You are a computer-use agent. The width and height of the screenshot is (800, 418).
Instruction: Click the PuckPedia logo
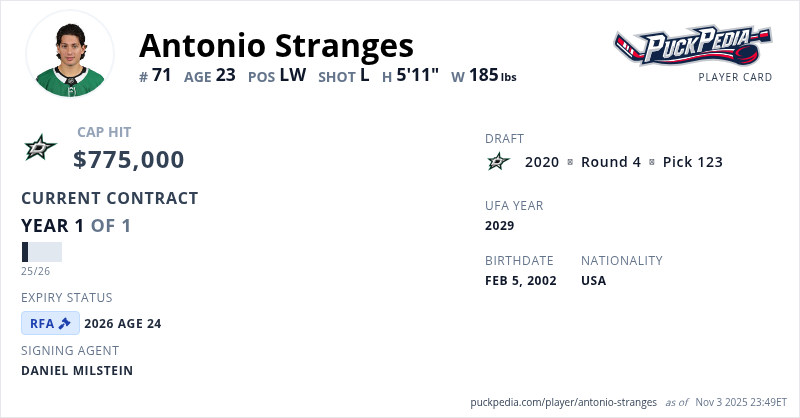(x=693, y=45)
